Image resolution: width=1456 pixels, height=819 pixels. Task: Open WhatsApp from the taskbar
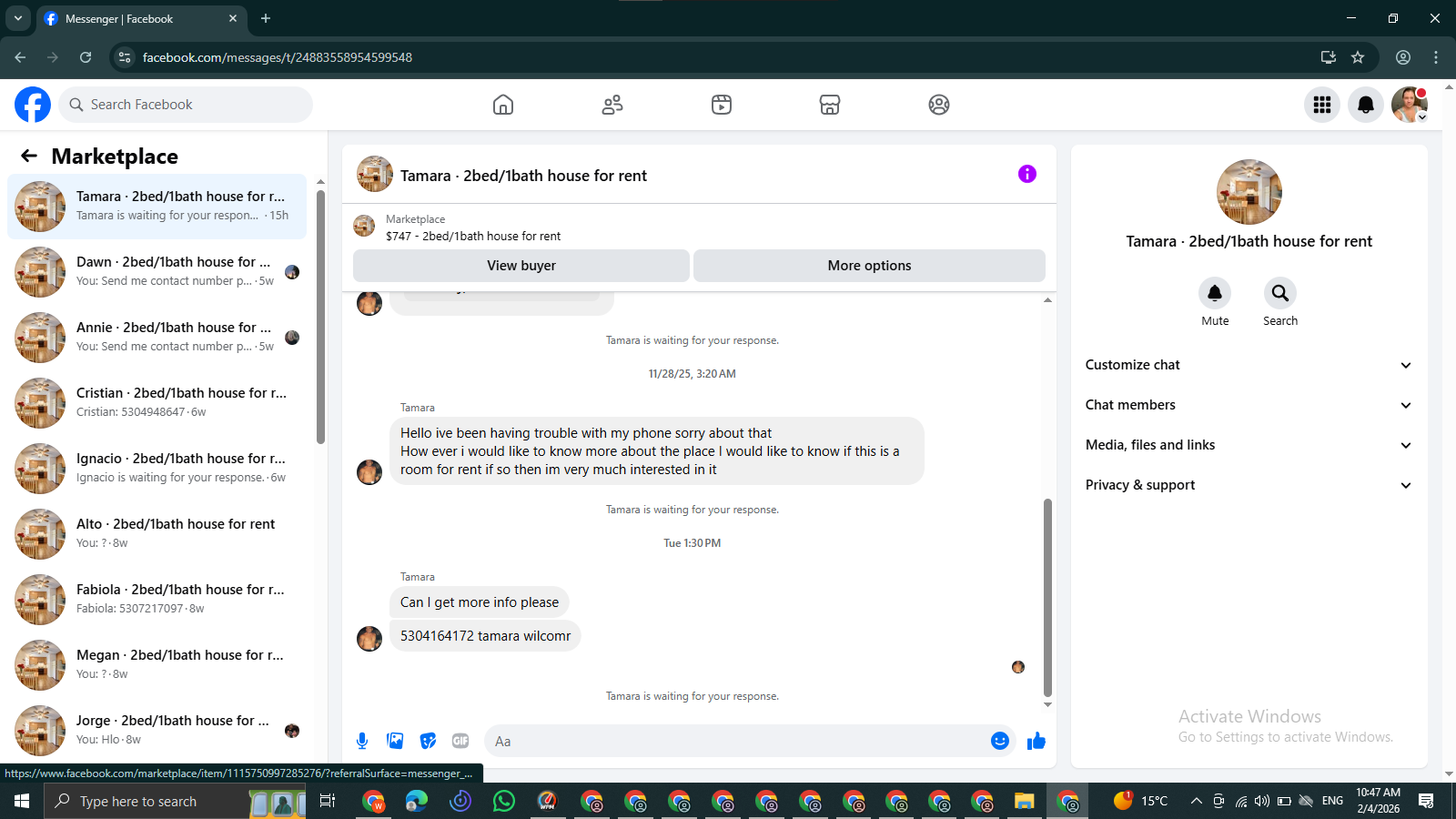click(504, 801)
